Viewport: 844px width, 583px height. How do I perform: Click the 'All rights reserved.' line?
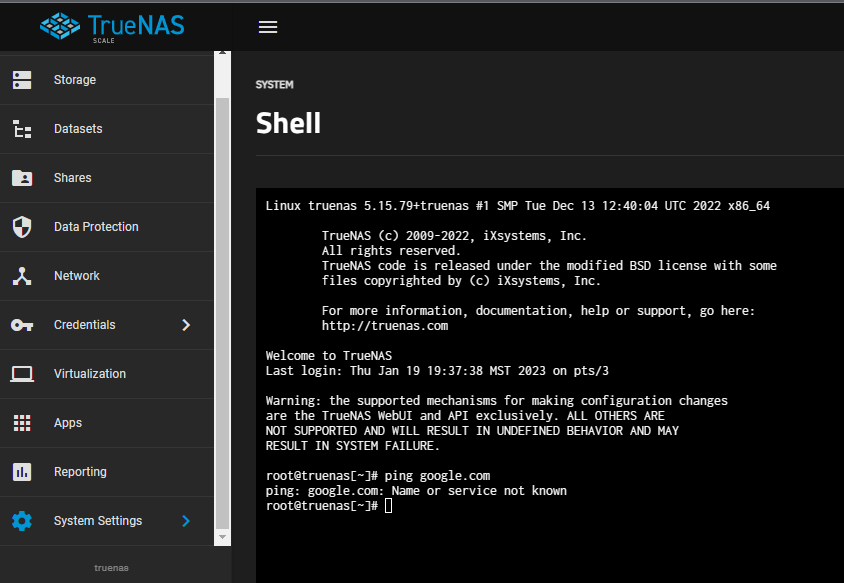click(x=391, y=251)
